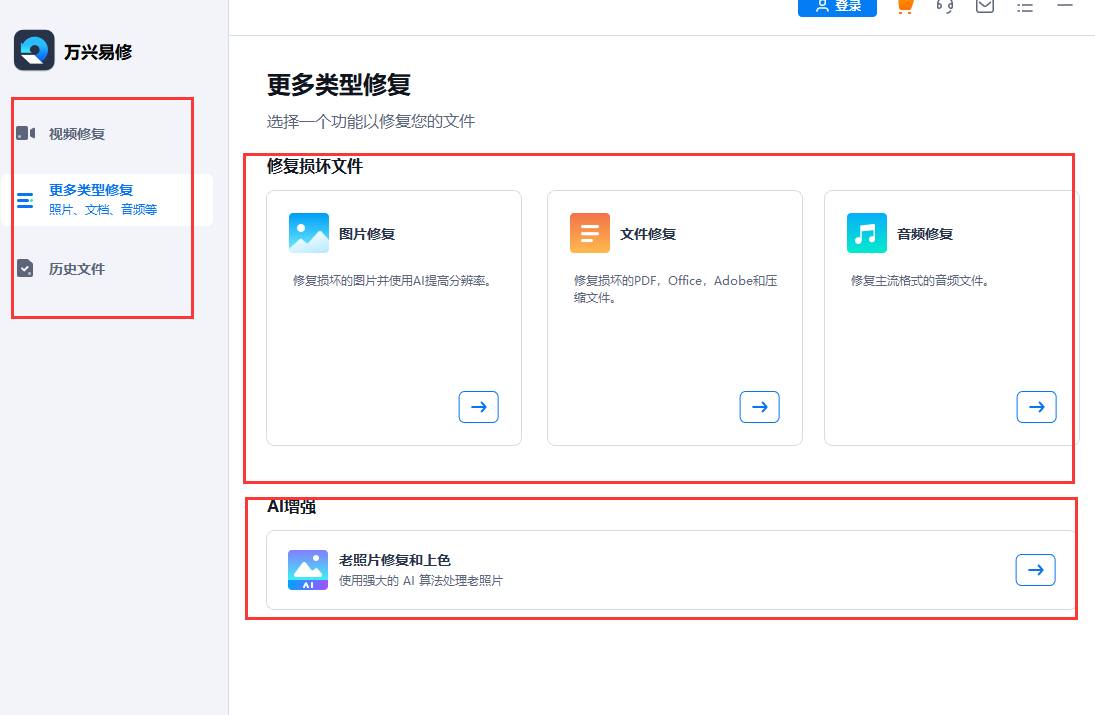The height and width of the screenshot is (715, 1095).
Task: Click the customer support headset icon
Action: pyautogui.click(x=943, y=7)
